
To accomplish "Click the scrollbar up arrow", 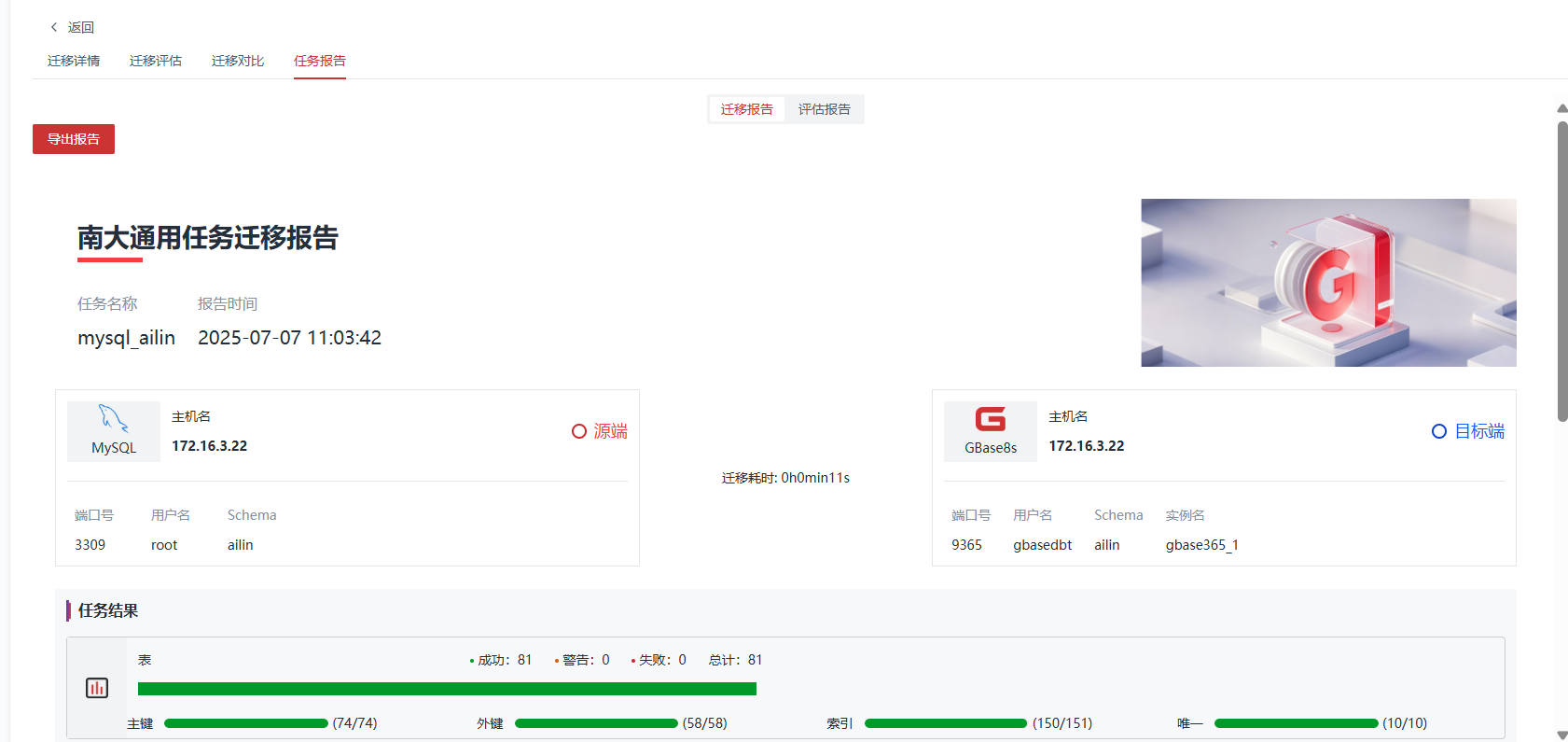I will [x=1562, y=108].
